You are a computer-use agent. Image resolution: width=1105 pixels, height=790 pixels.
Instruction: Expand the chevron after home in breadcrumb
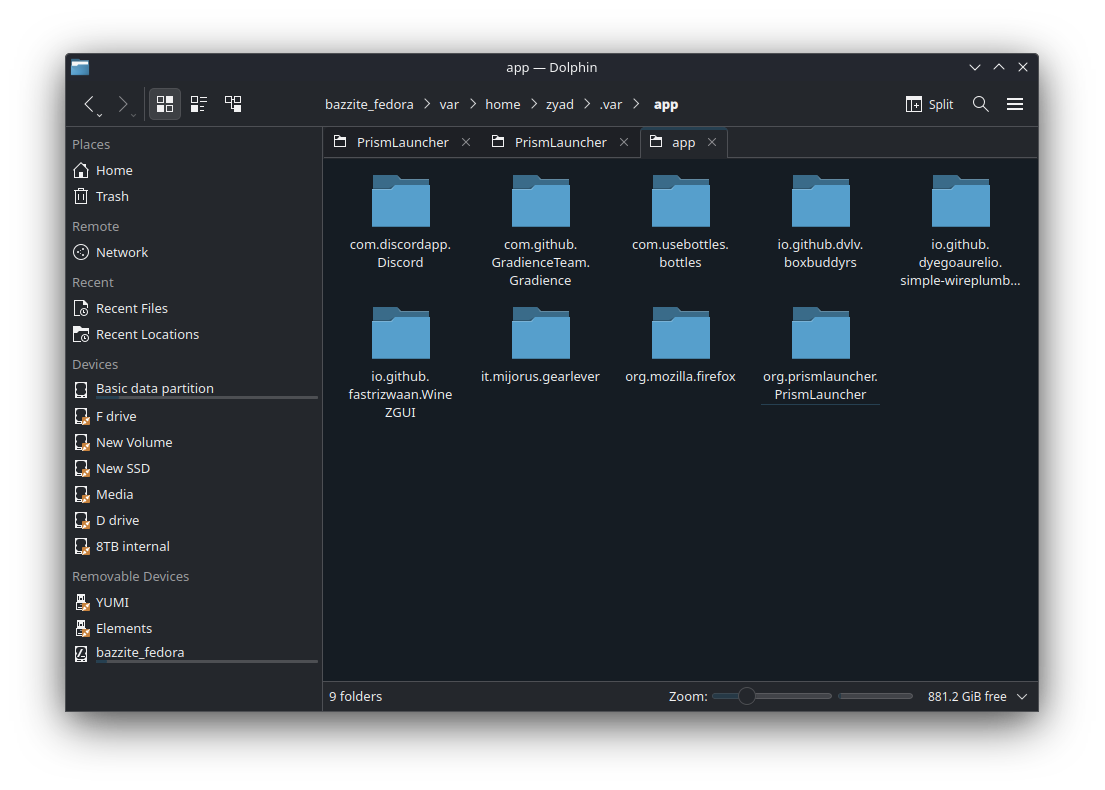[533, 104]
